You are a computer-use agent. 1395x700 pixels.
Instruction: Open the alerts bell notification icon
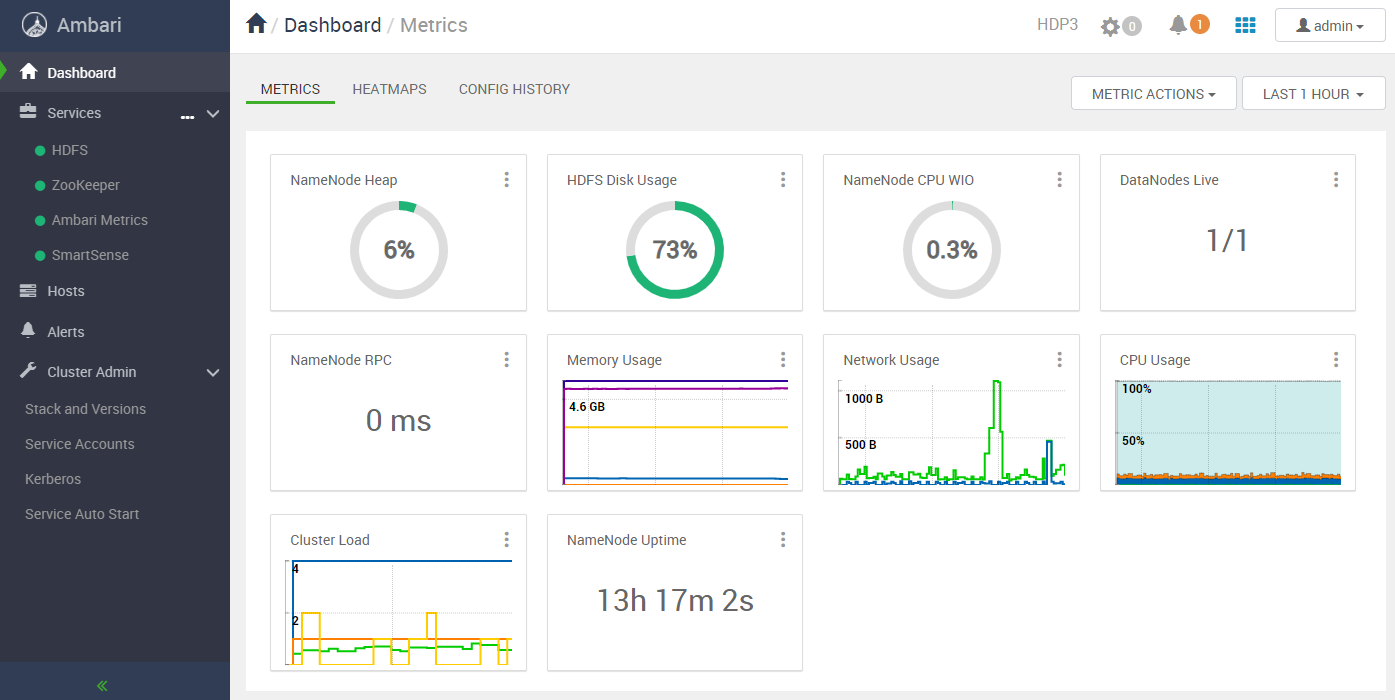point(1178,25)
